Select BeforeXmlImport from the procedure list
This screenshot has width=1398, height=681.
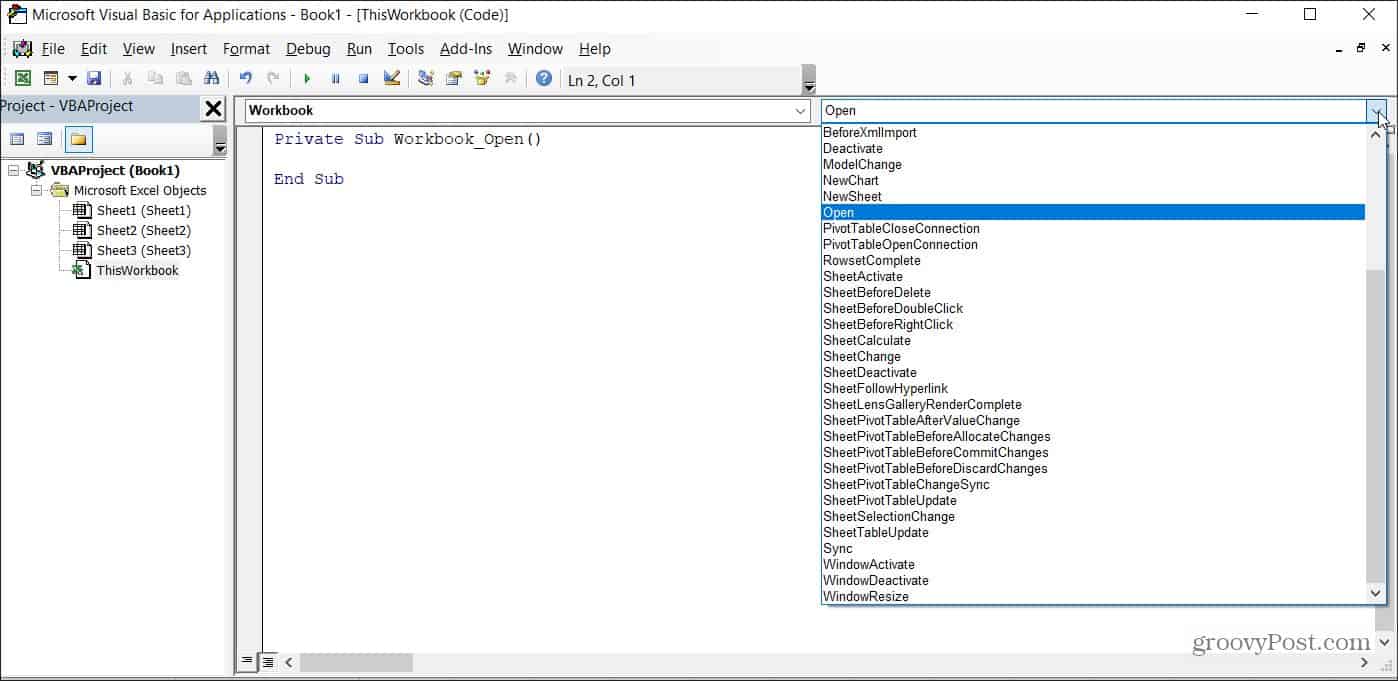[x=869, y=133]
